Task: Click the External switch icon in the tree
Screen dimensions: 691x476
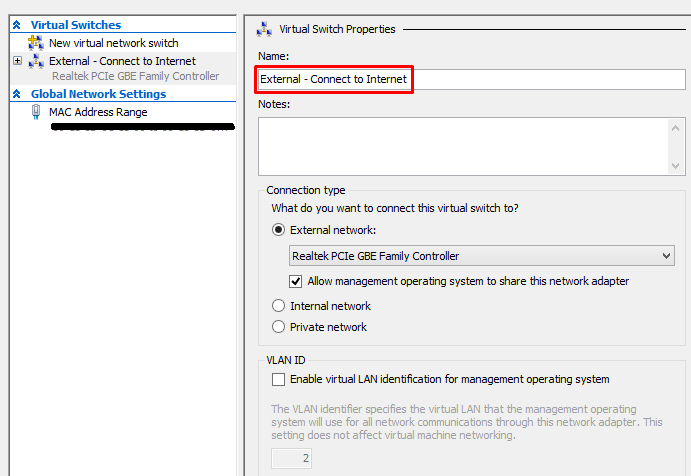Action: click(x=36, y=61)
